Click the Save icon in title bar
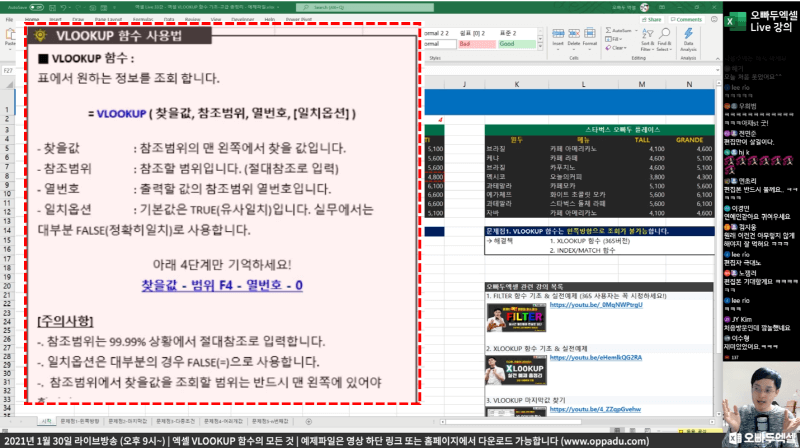Image resolution: width=800 pixels, height=448 pixels. pos(52,8)
